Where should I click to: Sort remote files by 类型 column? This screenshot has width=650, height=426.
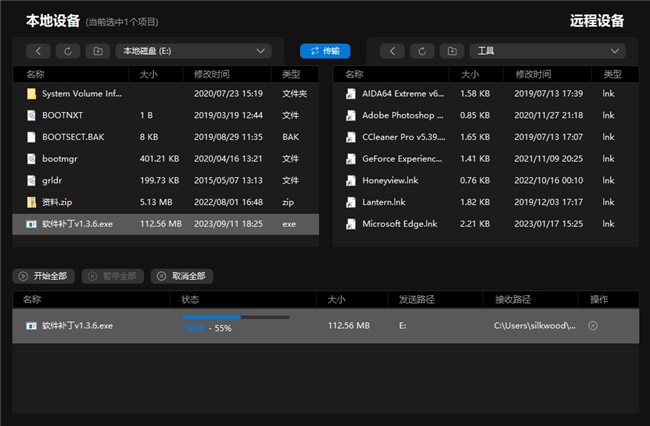(612, 74)
